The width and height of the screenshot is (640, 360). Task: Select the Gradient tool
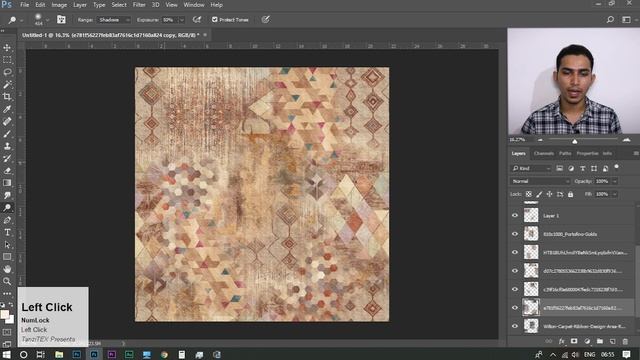(x=7, y=183)
